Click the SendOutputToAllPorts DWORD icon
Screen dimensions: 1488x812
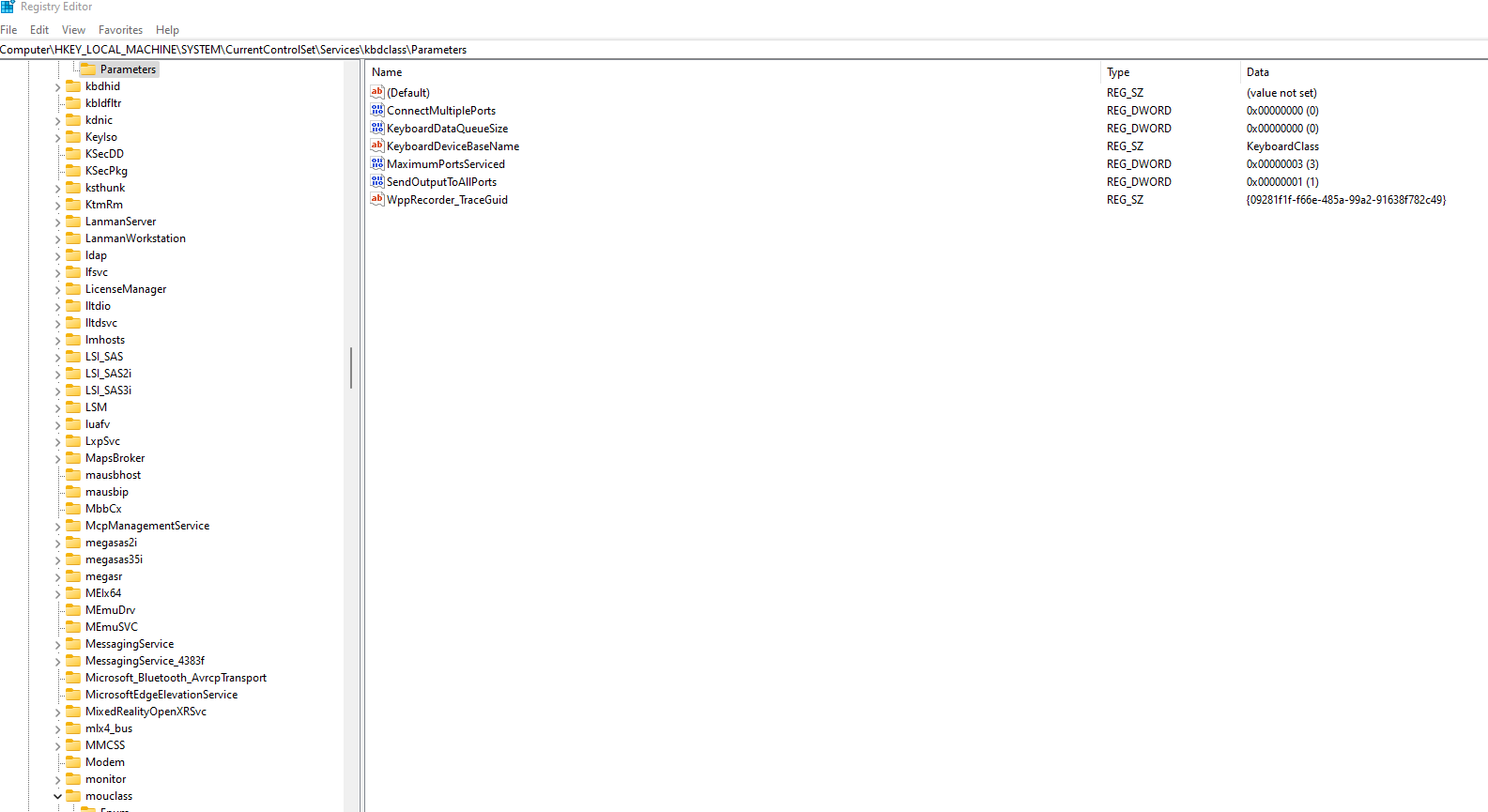click(377, 182)
